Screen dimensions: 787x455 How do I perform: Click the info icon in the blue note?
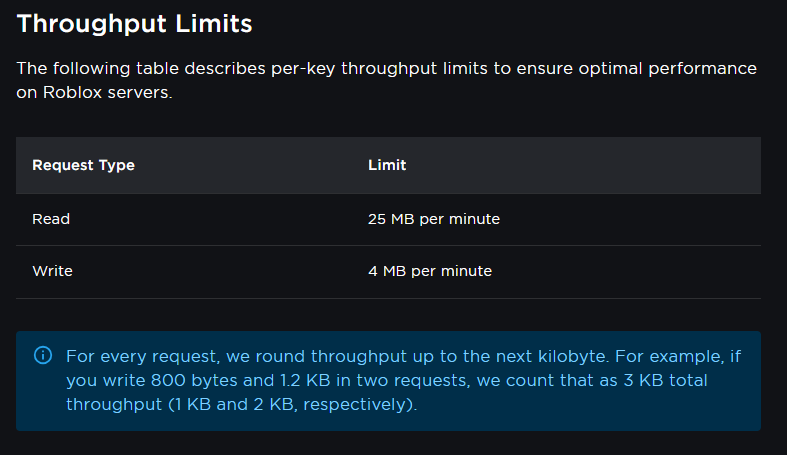click(x=43, y=356)
